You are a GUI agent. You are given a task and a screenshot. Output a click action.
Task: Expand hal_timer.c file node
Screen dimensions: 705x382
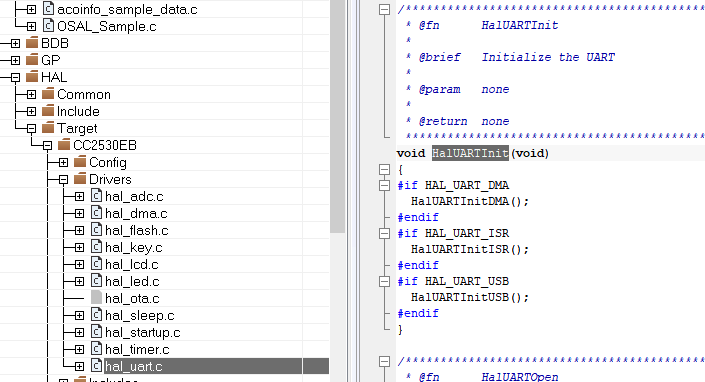(80, 350)
